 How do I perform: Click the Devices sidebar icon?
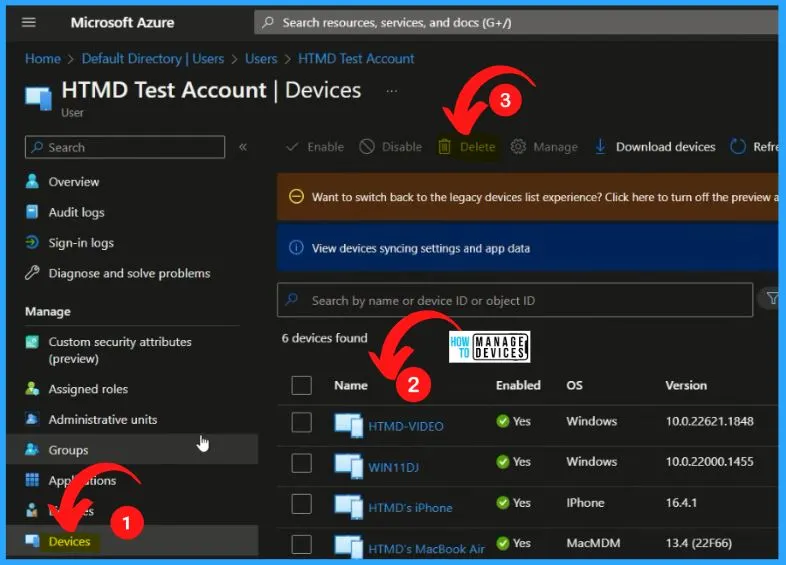32,541
